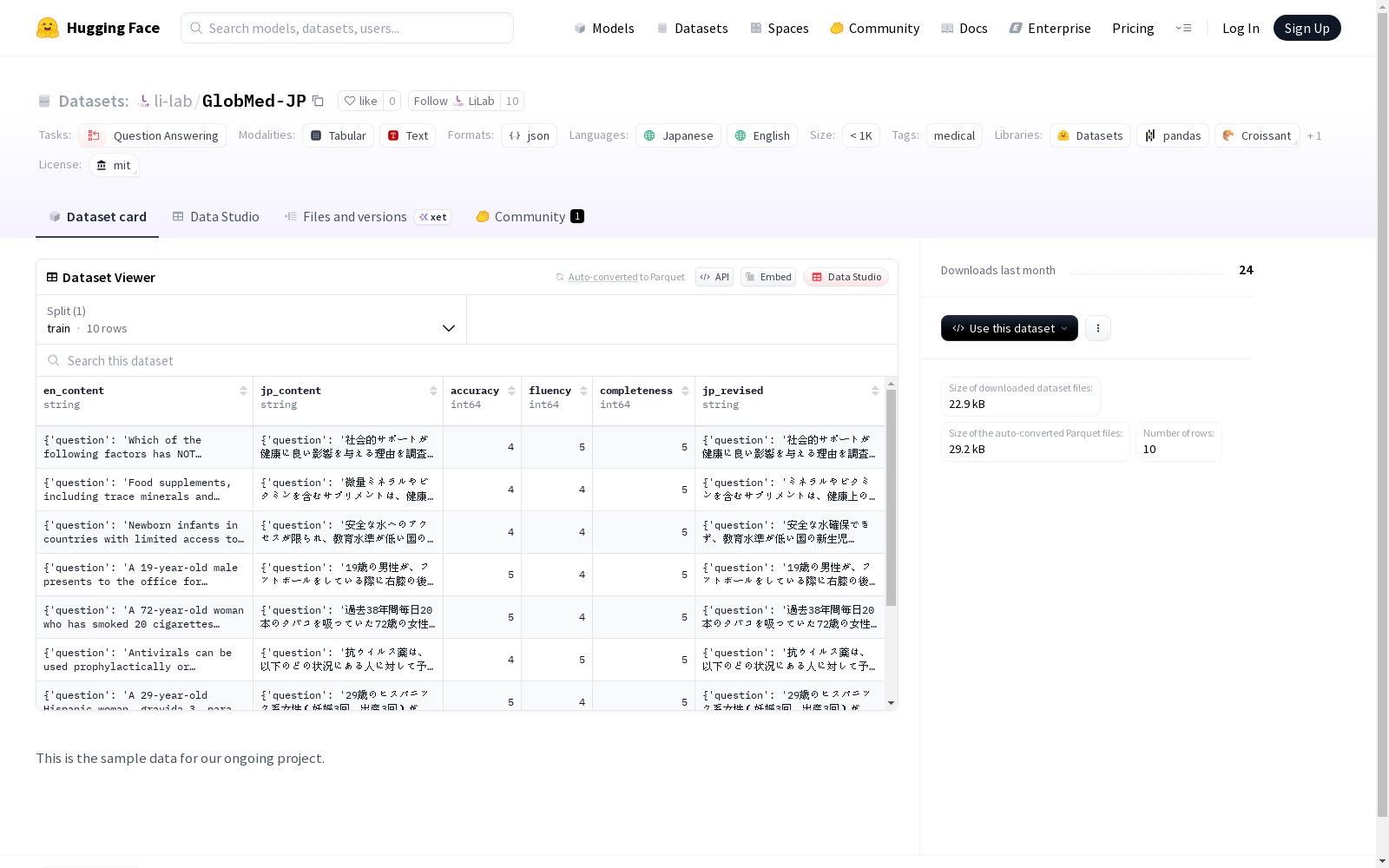This screenshot has height=868, width=1389.
Task: Copy the dataset name GlobMed-JP
Action: pos(319,102)
